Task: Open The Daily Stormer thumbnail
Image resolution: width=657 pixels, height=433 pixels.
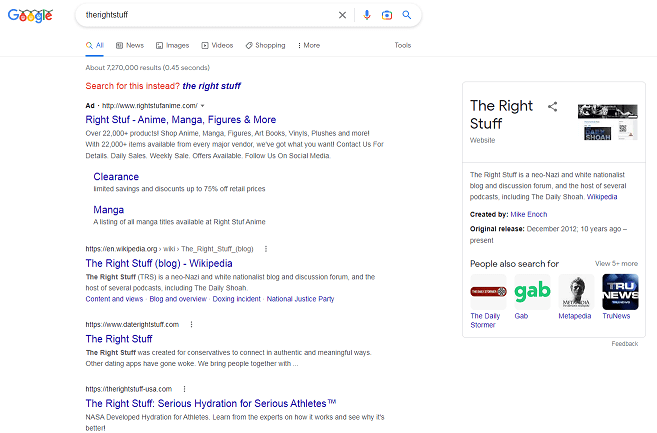Action: 488,292
